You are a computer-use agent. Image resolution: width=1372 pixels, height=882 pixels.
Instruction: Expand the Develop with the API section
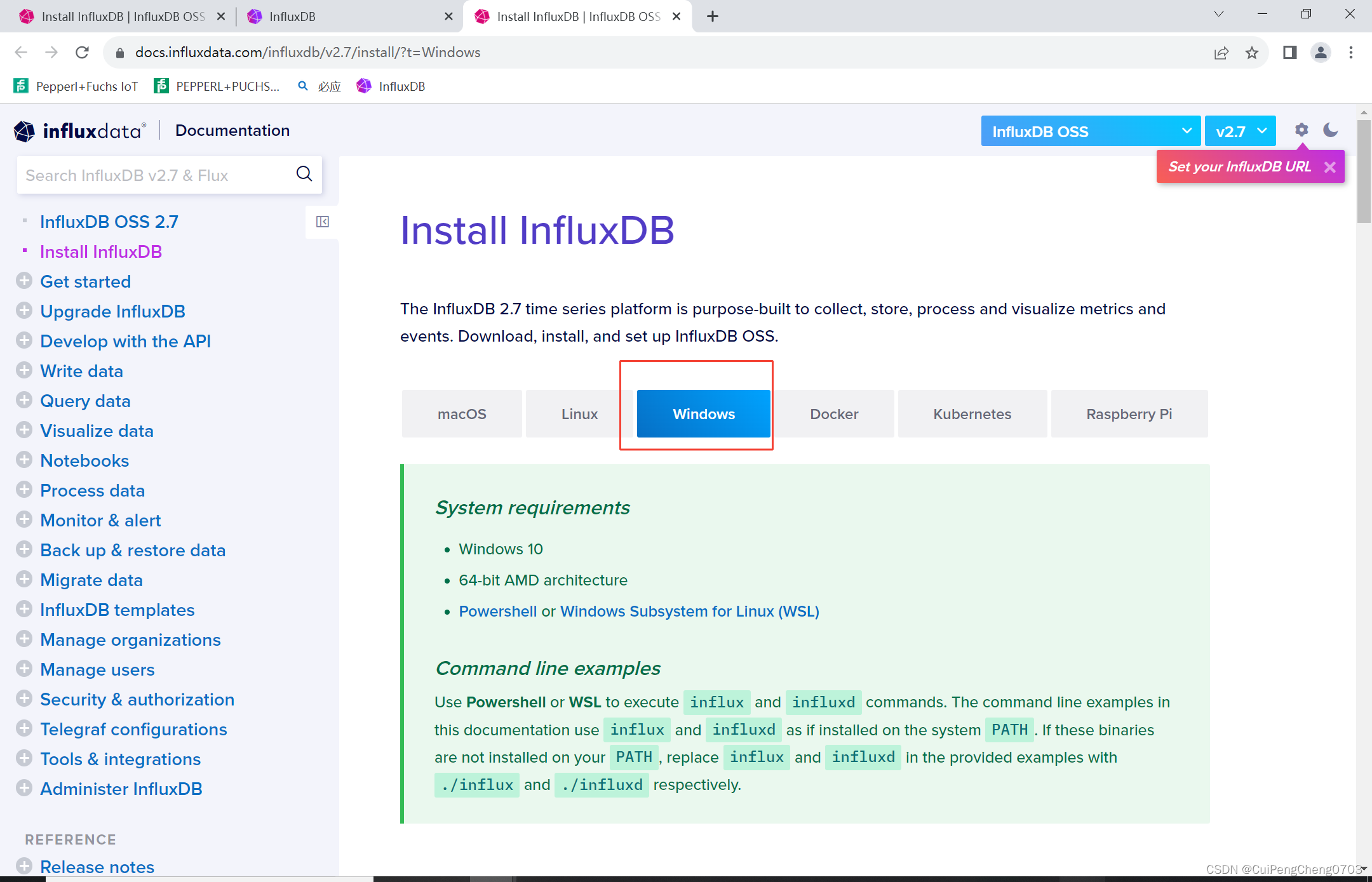coord(24,340)
